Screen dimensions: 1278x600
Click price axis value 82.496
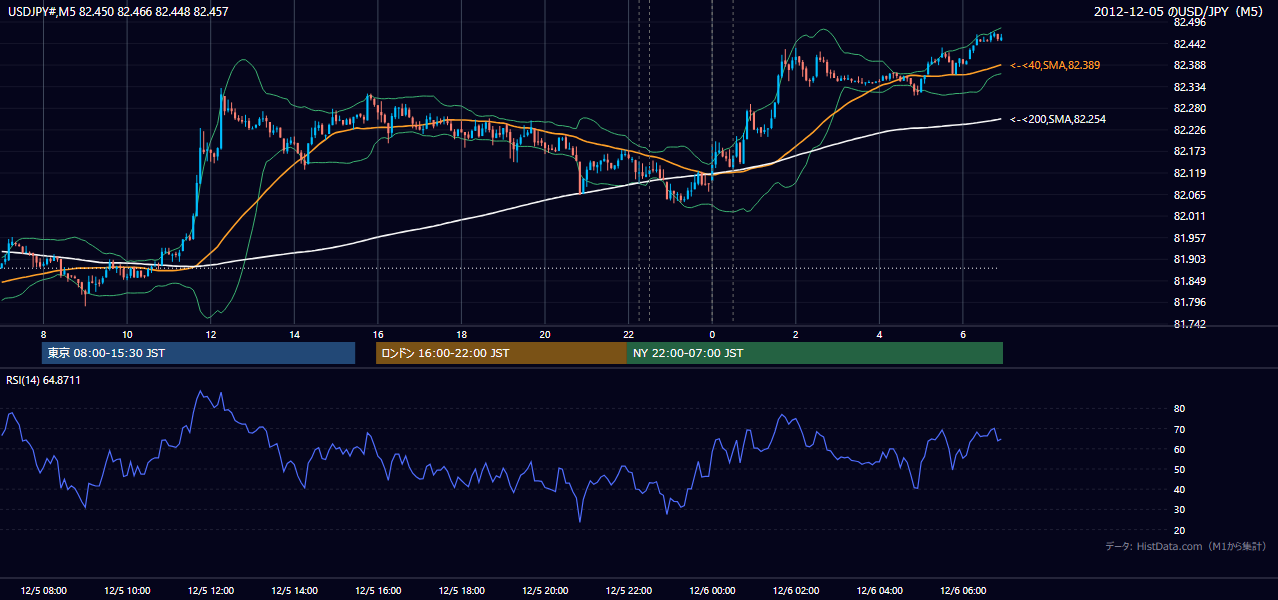coord(1190,22)
